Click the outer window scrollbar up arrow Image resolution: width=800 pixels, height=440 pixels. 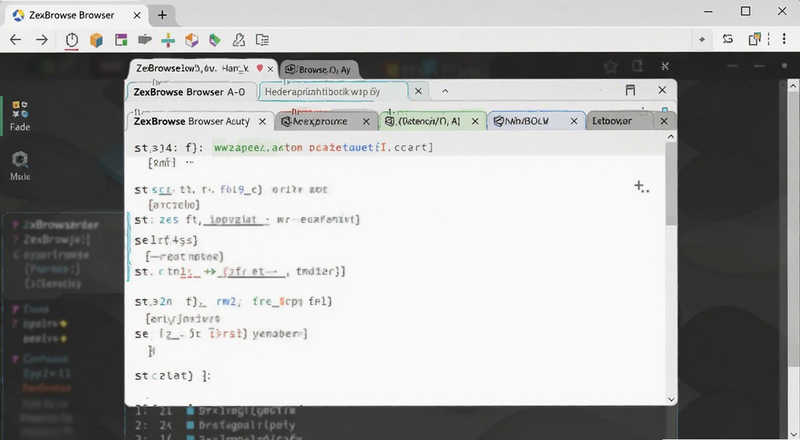(x=793, y=87)
